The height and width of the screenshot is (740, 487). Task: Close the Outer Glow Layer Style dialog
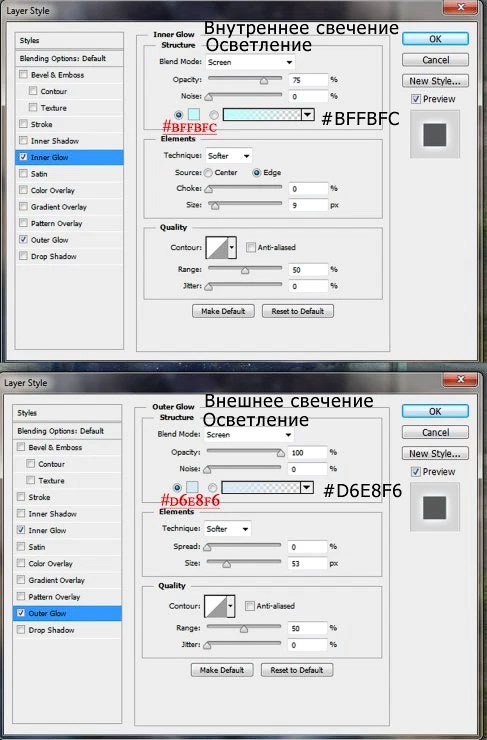click(460, 378)
